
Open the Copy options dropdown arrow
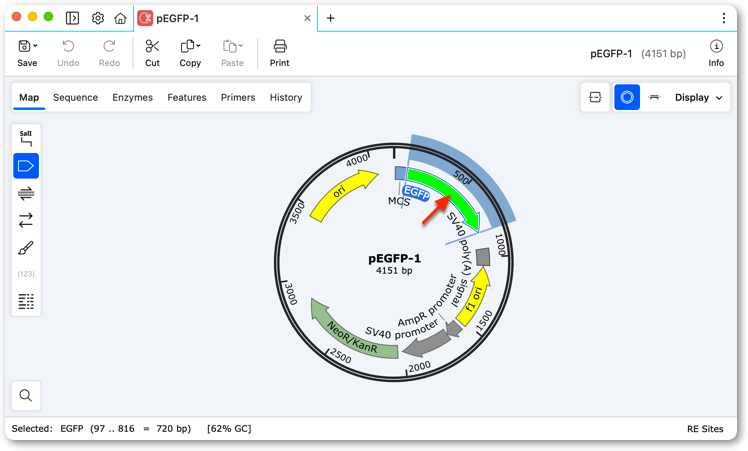point(198,46)
